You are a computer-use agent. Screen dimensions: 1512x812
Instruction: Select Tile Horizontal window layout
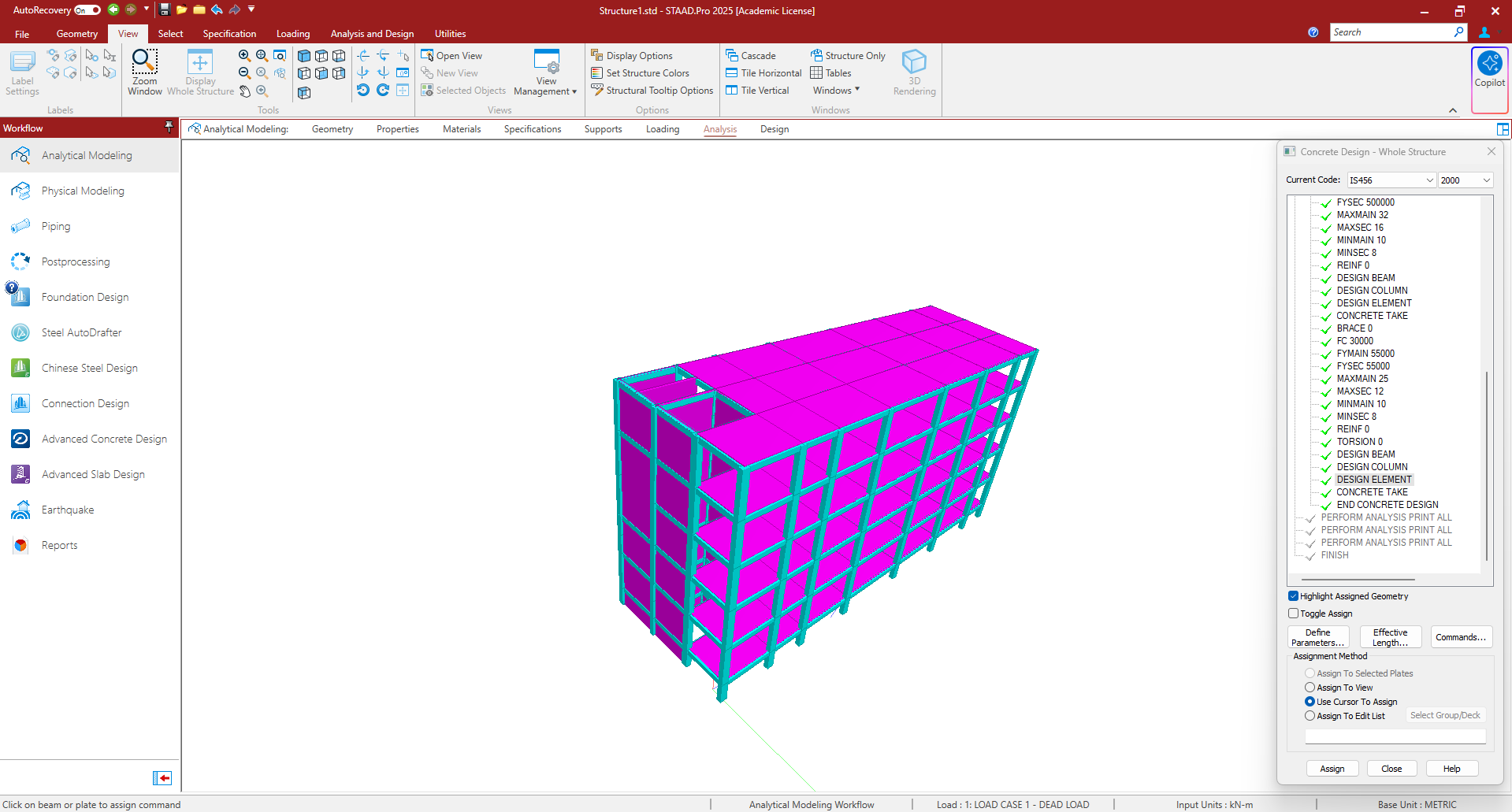(x=770, y=73)
